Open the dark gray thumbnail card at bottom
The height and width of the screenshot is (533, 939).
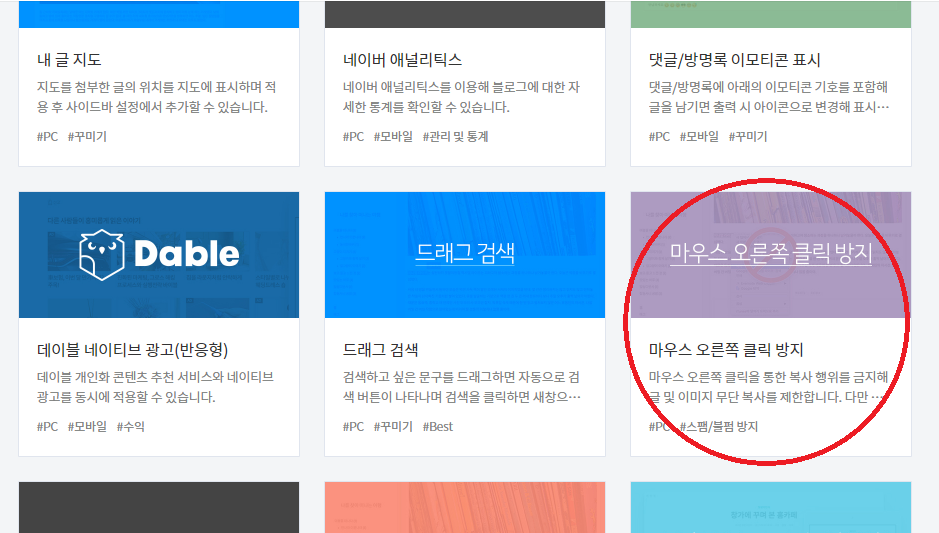click(x=159, y=507)
